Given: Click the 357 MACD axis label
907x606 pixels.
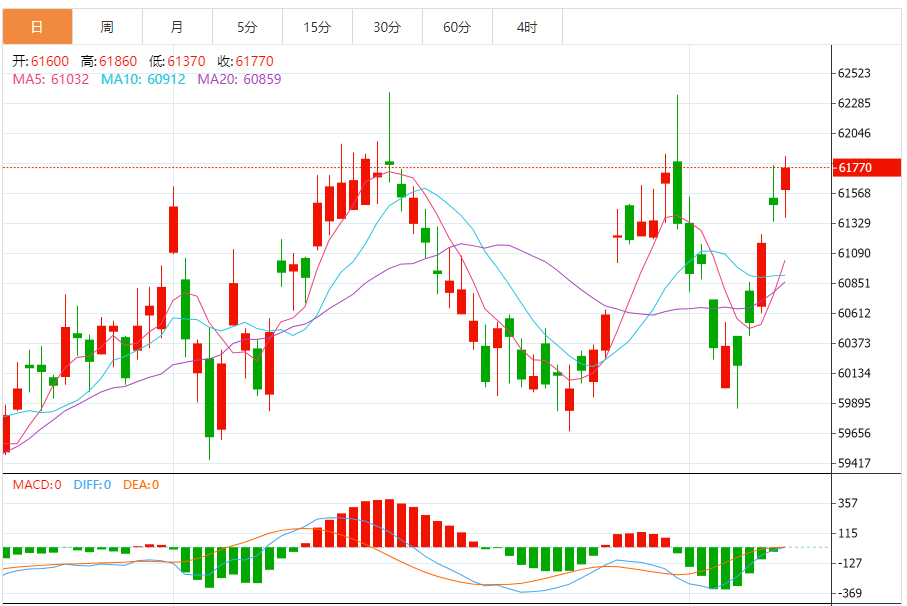Looking at the screenshot, I should (847, 504).
